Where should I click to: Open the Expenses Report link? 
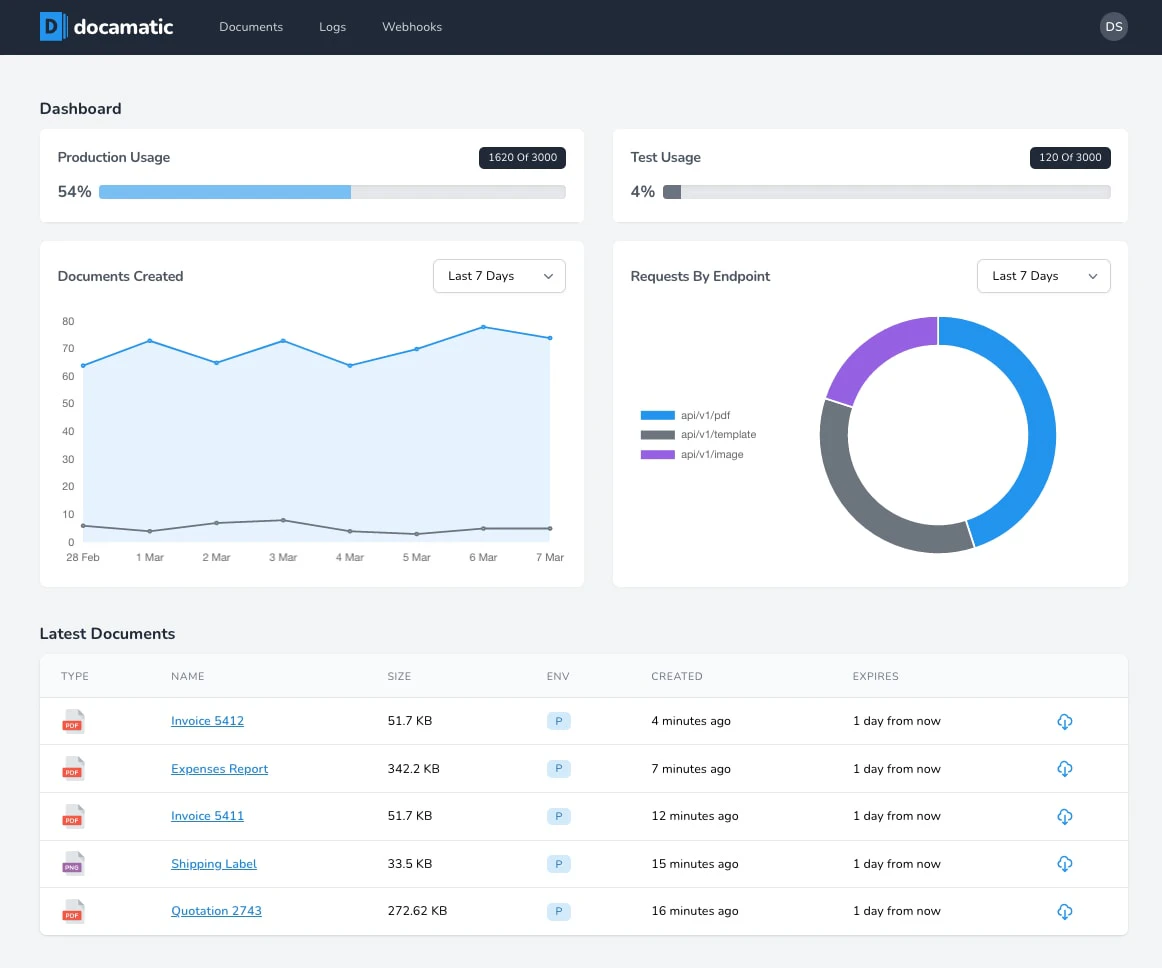click(219, 768)
